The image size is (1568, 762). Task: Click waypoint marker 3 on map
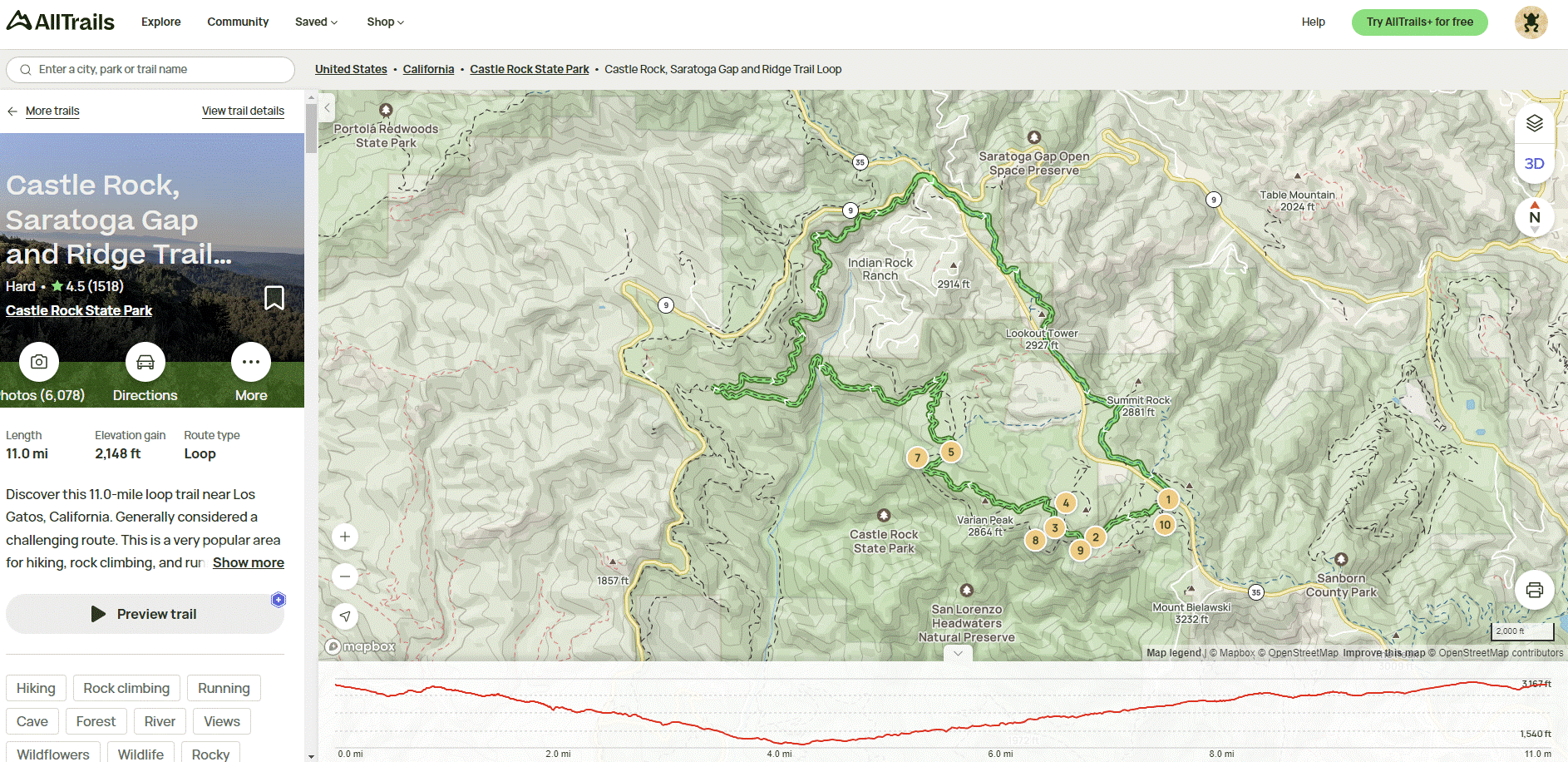click(x=1055, y=527)
